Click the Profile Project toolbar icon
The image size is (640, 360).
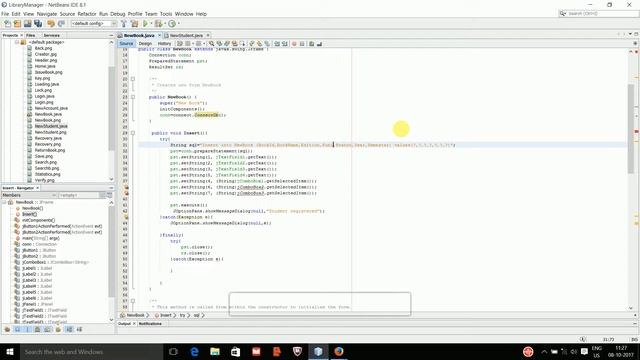[172, 24]
